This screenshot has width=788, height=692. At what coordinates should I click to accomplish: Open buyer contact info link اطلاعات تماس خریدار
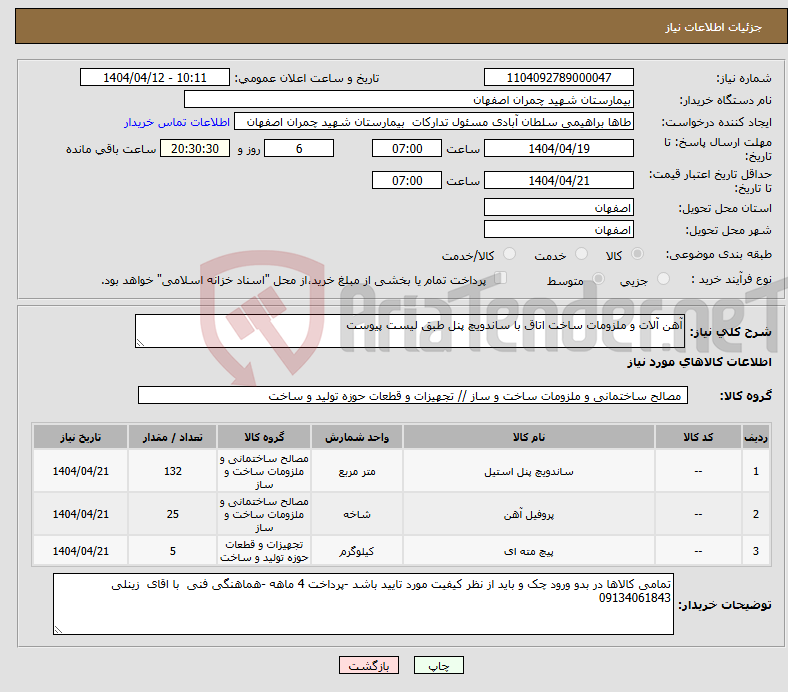pos(177,122)
